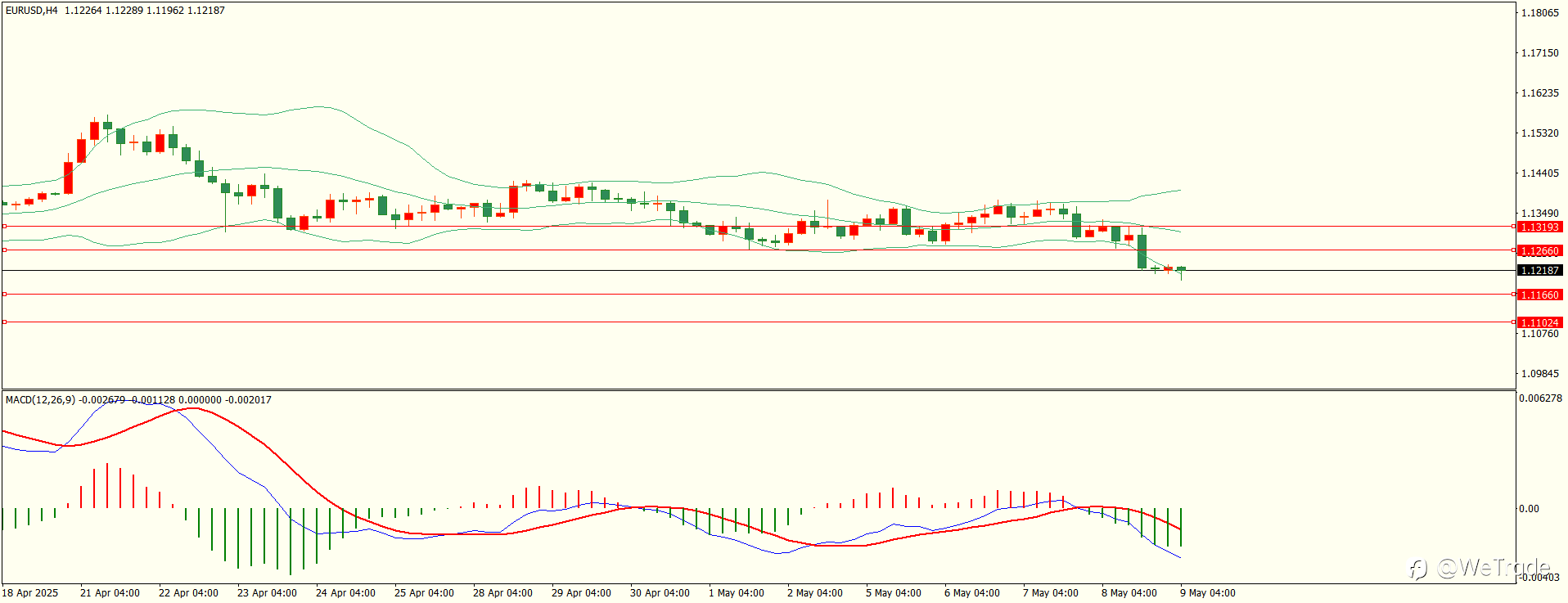Select the left handle of 1.11024 line

pyautogui.click(x=4, y=322)
